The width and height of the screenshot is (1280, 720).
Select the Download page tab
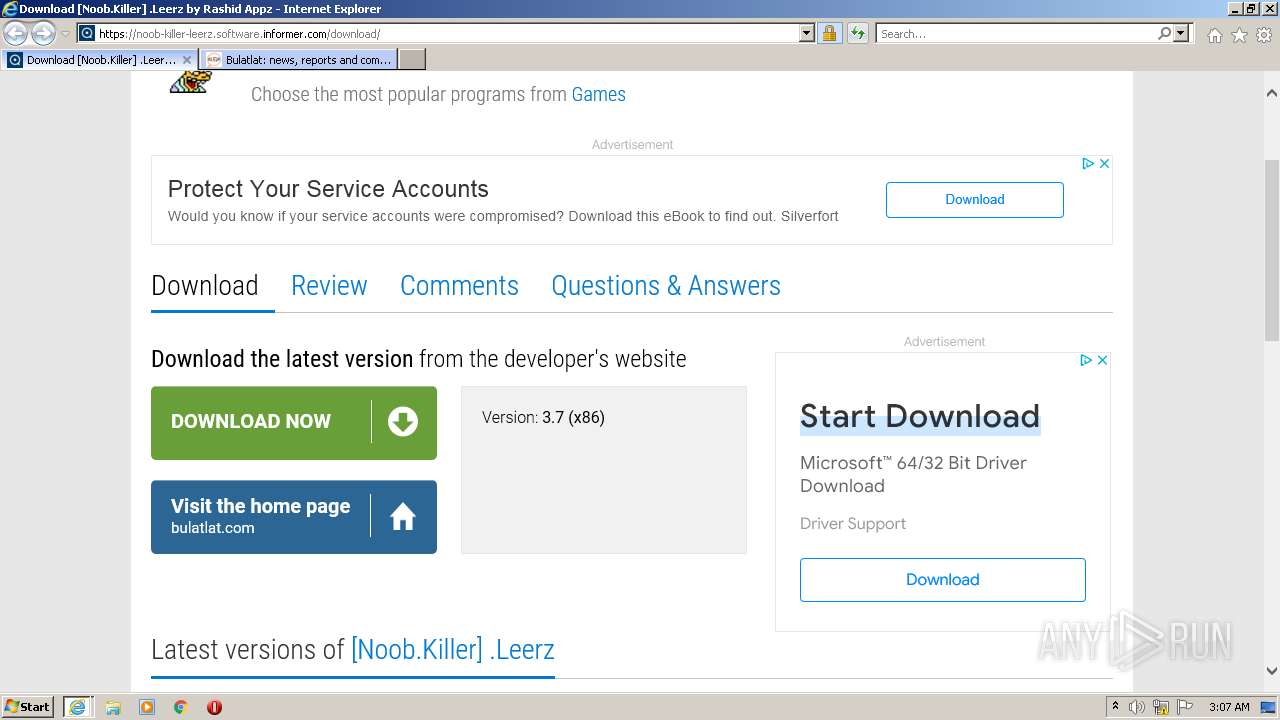[205, 286]
